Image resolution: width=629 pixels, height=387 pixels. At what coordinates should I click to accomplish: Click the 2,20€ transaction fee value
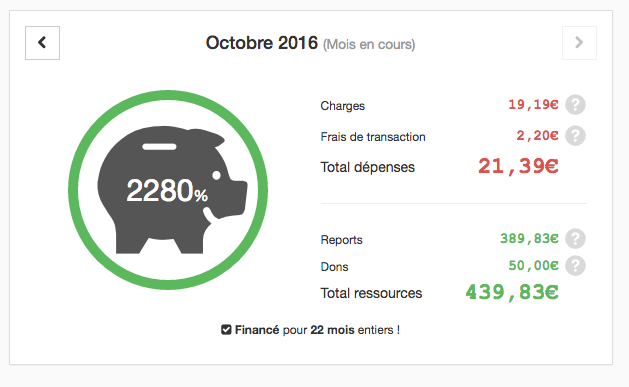coord(537,136)
